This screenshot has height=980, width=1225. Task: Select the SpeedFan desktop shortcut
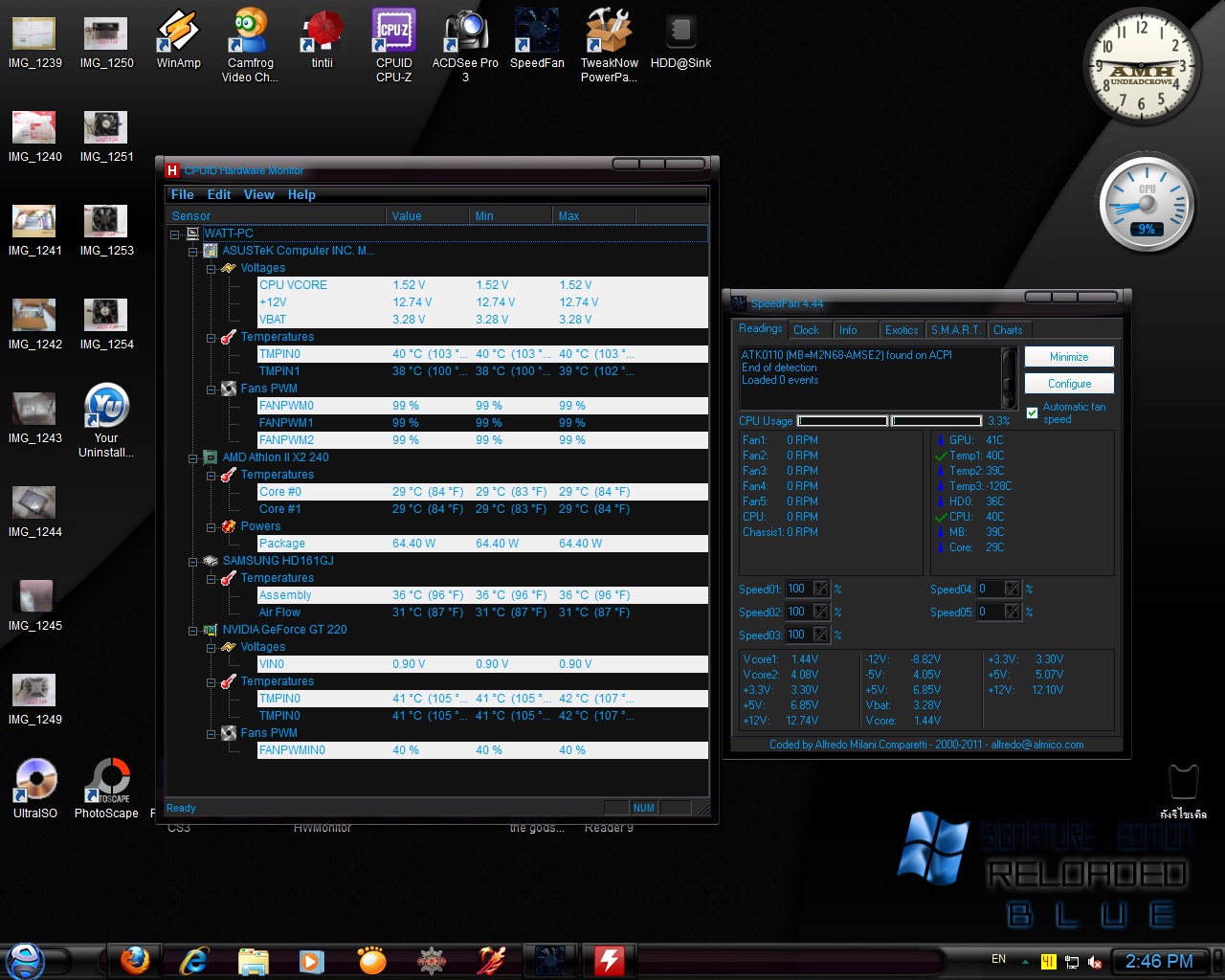(537, 39)
